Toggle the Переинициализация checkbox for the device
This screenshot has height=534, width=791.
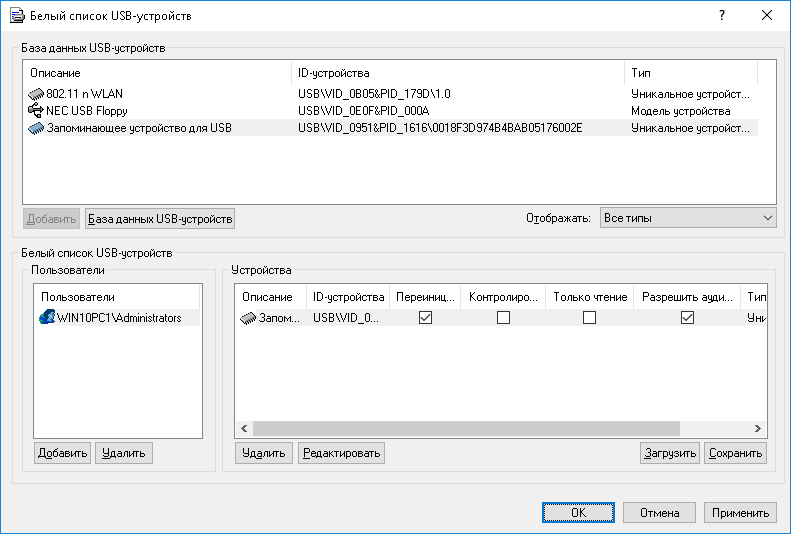[425, 318]
